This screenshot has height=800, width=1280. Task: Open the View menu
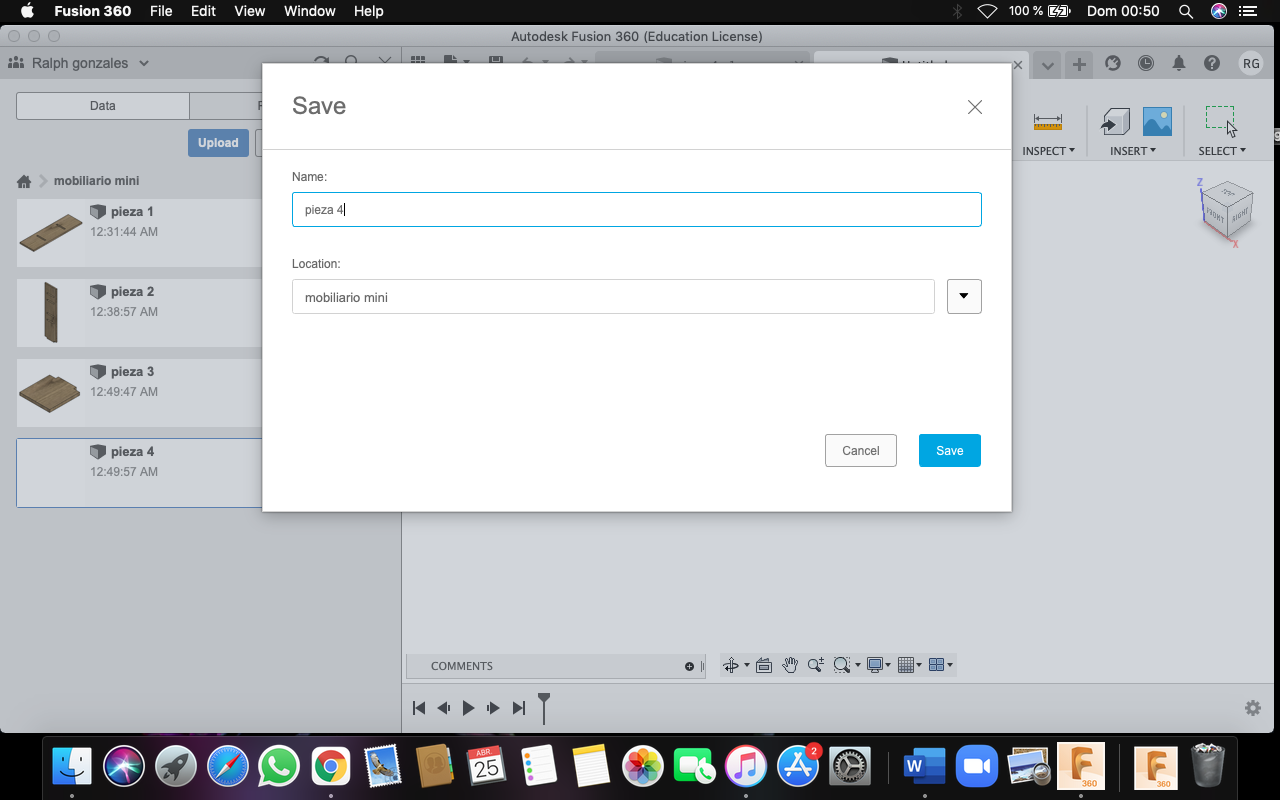[250, 11]
